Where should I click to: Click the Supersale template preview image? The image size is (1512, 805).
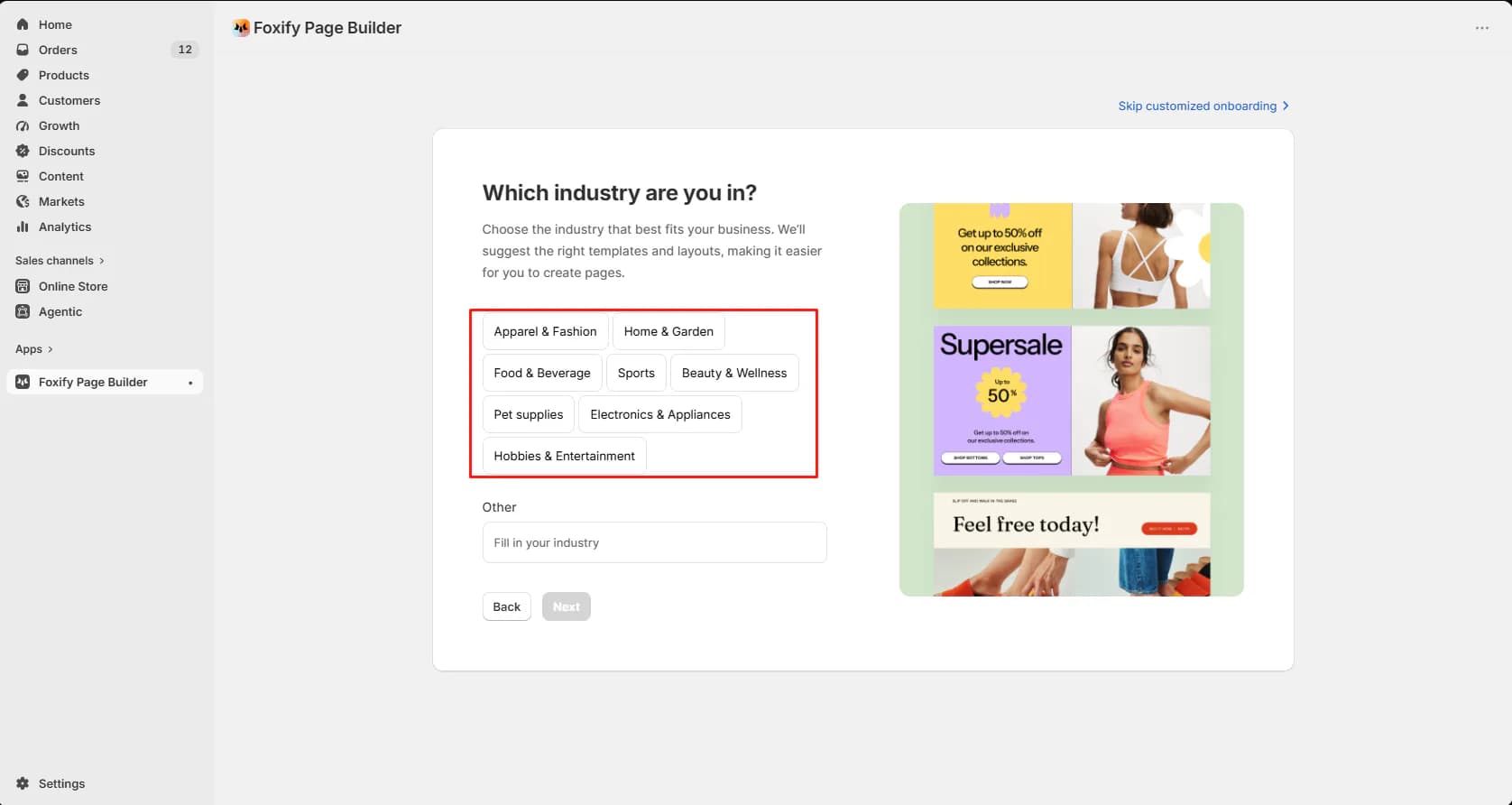click(x=1071, y=400)
